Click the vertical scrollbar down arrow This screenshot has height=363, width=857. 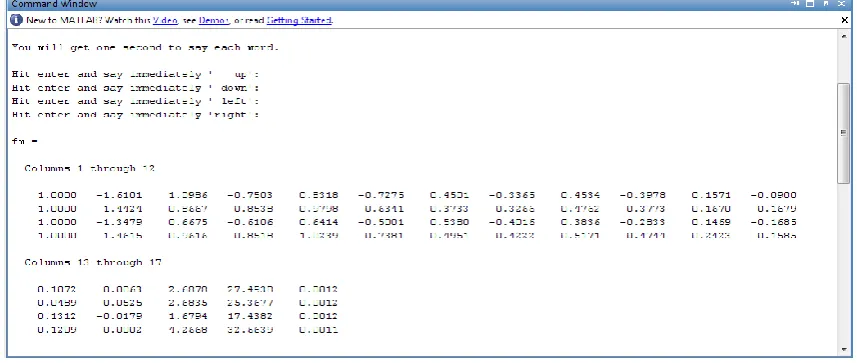point(844,348)
